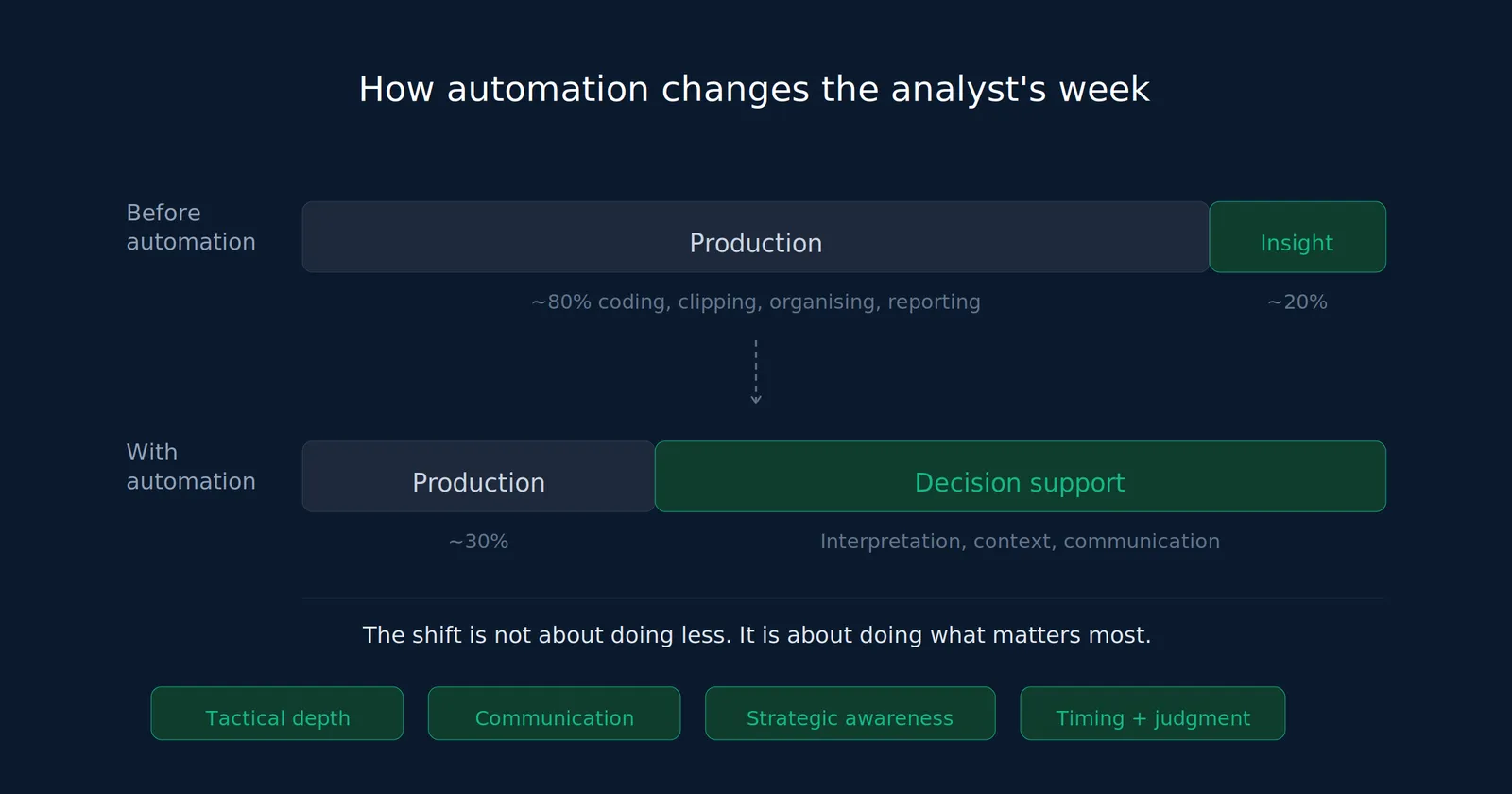Click the dashed downward arrow

click(x=756, y=372)
